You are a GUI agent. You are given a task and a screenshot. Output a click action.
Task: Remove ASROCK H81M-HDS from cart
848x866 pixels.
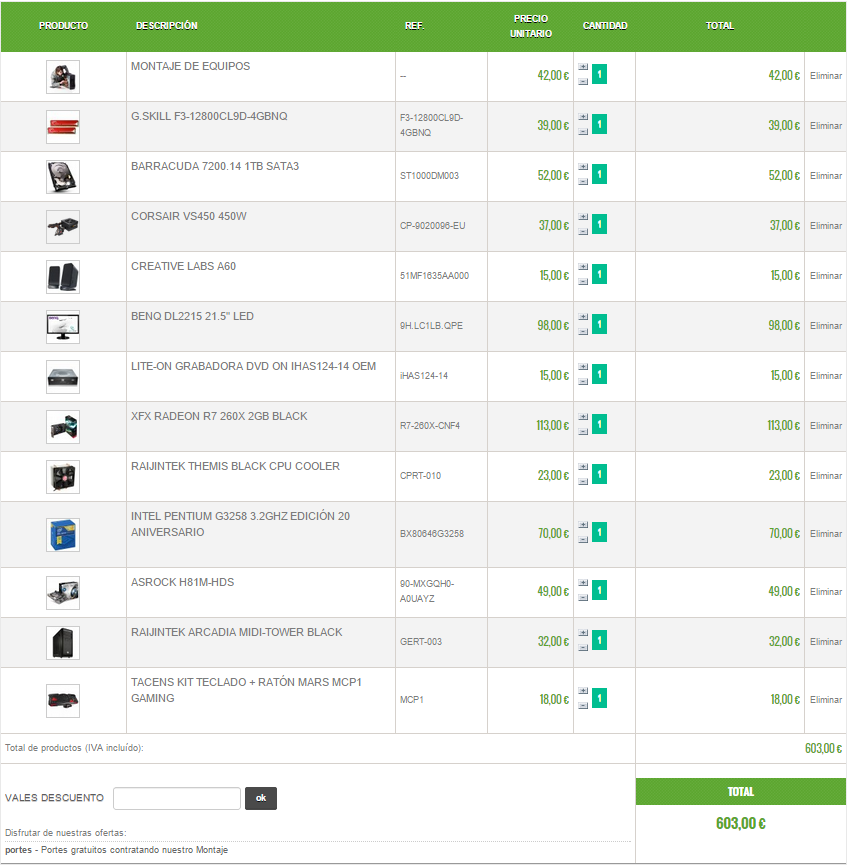(826, 592)
